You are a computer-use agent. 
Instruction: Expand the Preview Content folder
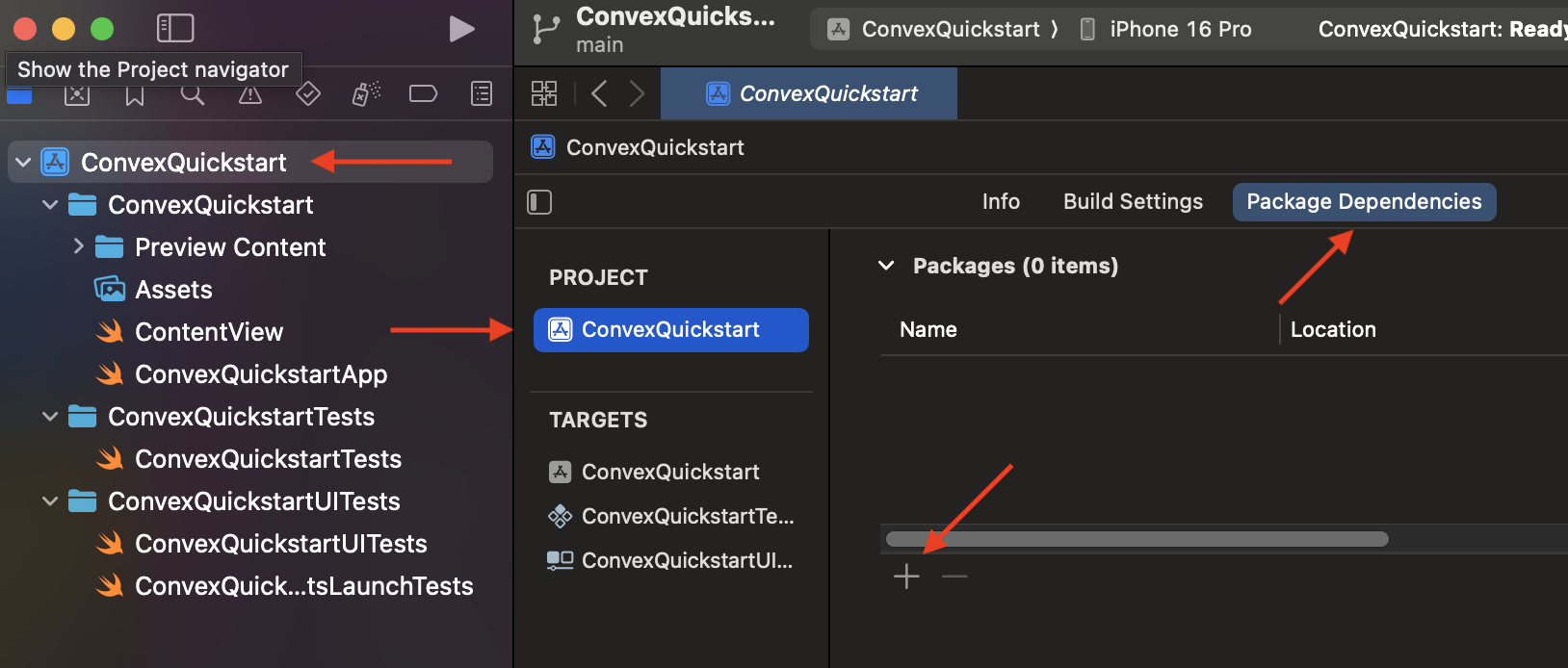pyautogui.click(x=79, y=246)
